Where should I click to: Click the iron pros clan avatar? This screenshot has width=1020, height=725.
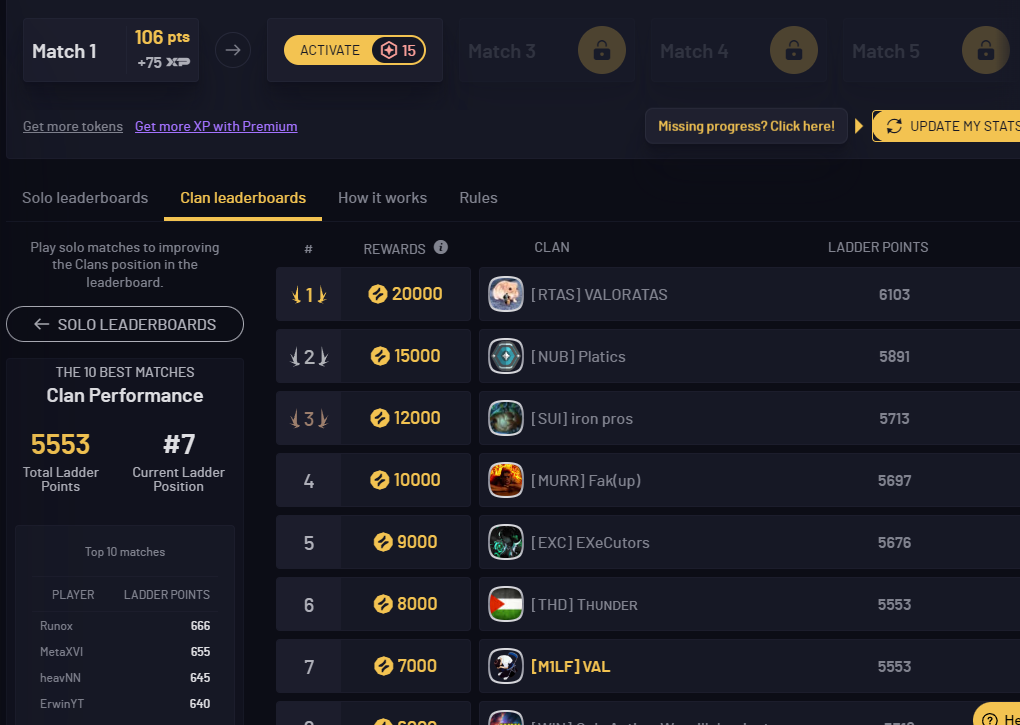pyautogui.click(x=506, y=418)
